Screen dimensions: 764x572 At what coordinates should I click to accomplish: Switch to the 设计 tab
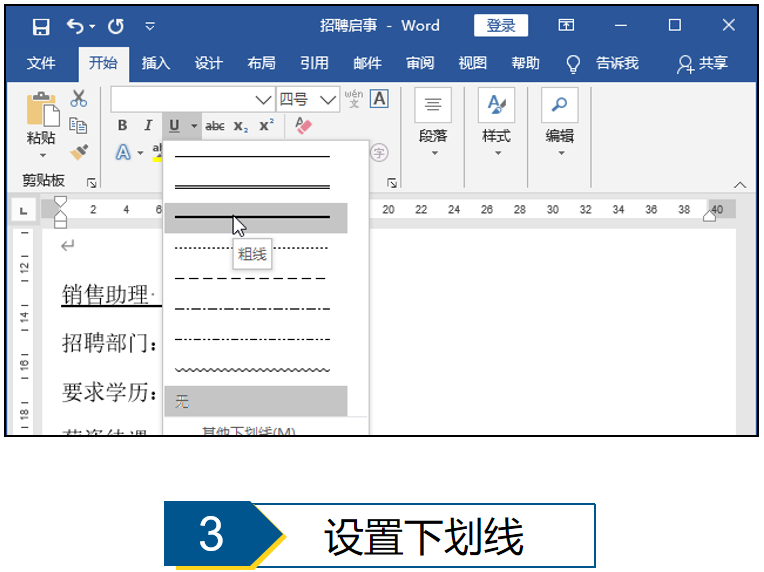(209, 63)
